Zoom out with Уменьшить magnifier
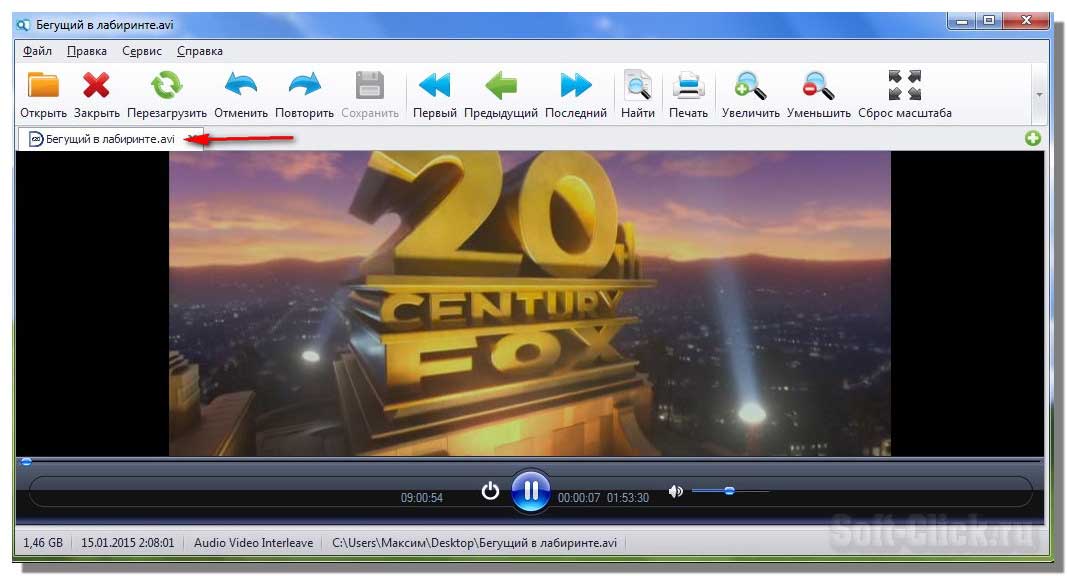The height and width of the screenshot is (576, 1067). (x=818, y=87)
